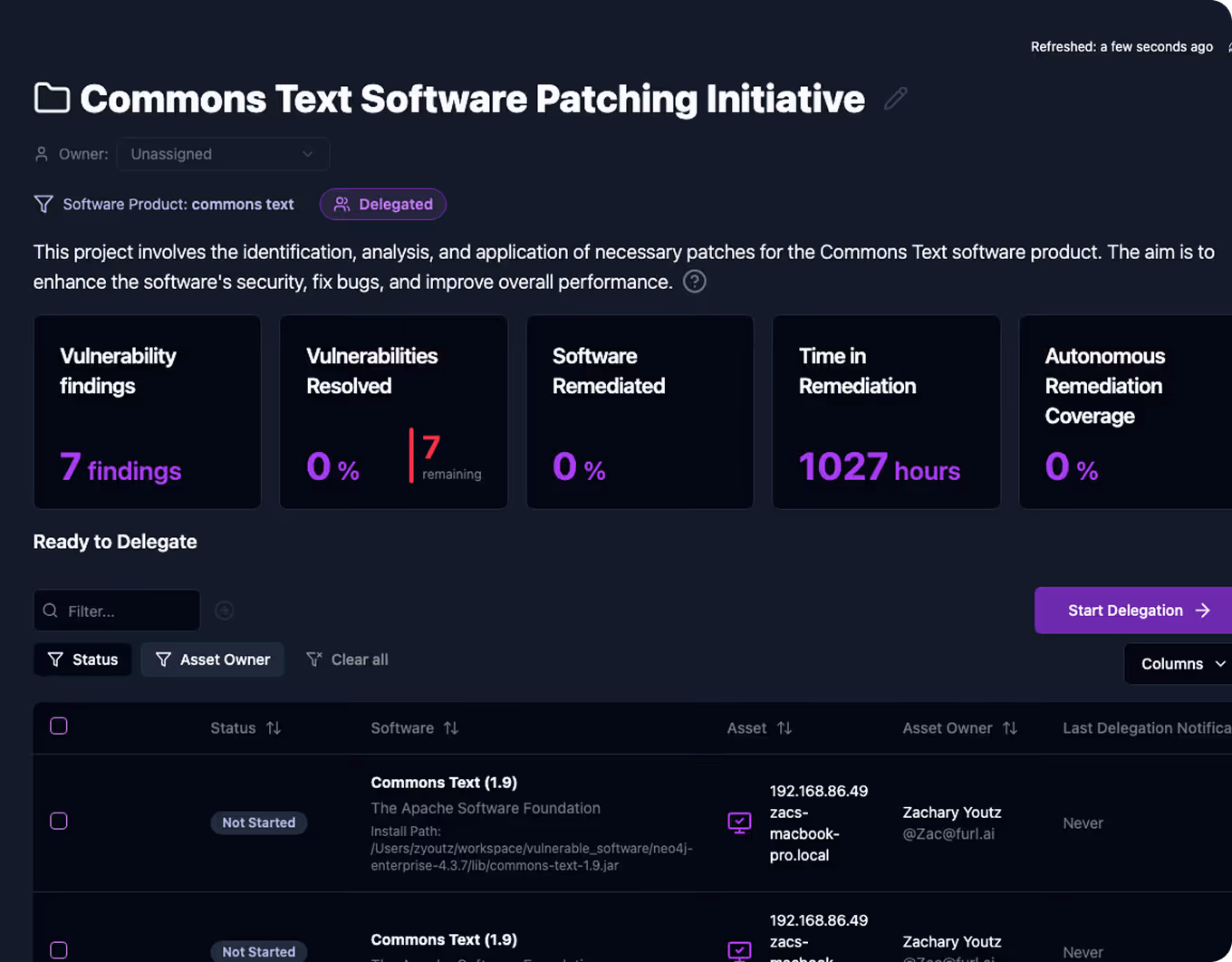Check the first Commons Text (1.9) row checkbox
The height and width of the screenshot is (962, 1232).
pos(59,822)
